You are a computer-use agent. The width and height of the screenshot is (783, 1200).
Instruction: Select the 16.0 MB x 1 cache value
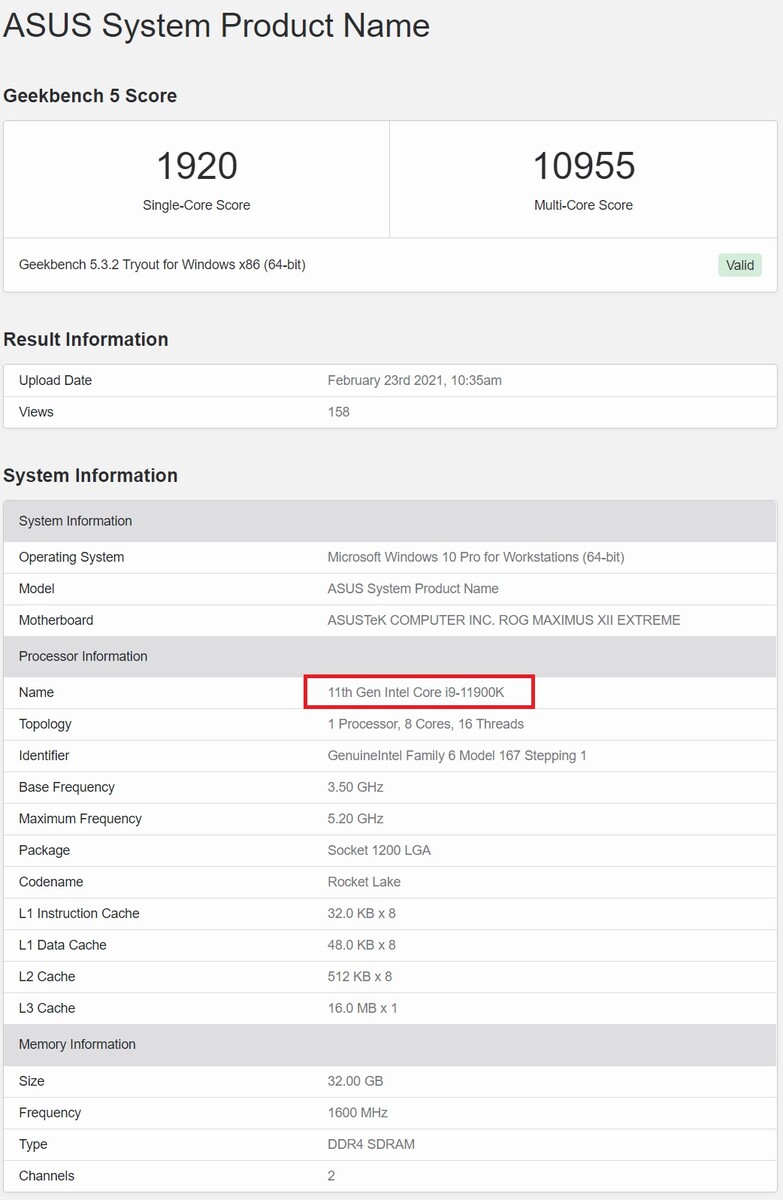point(363,1008)
